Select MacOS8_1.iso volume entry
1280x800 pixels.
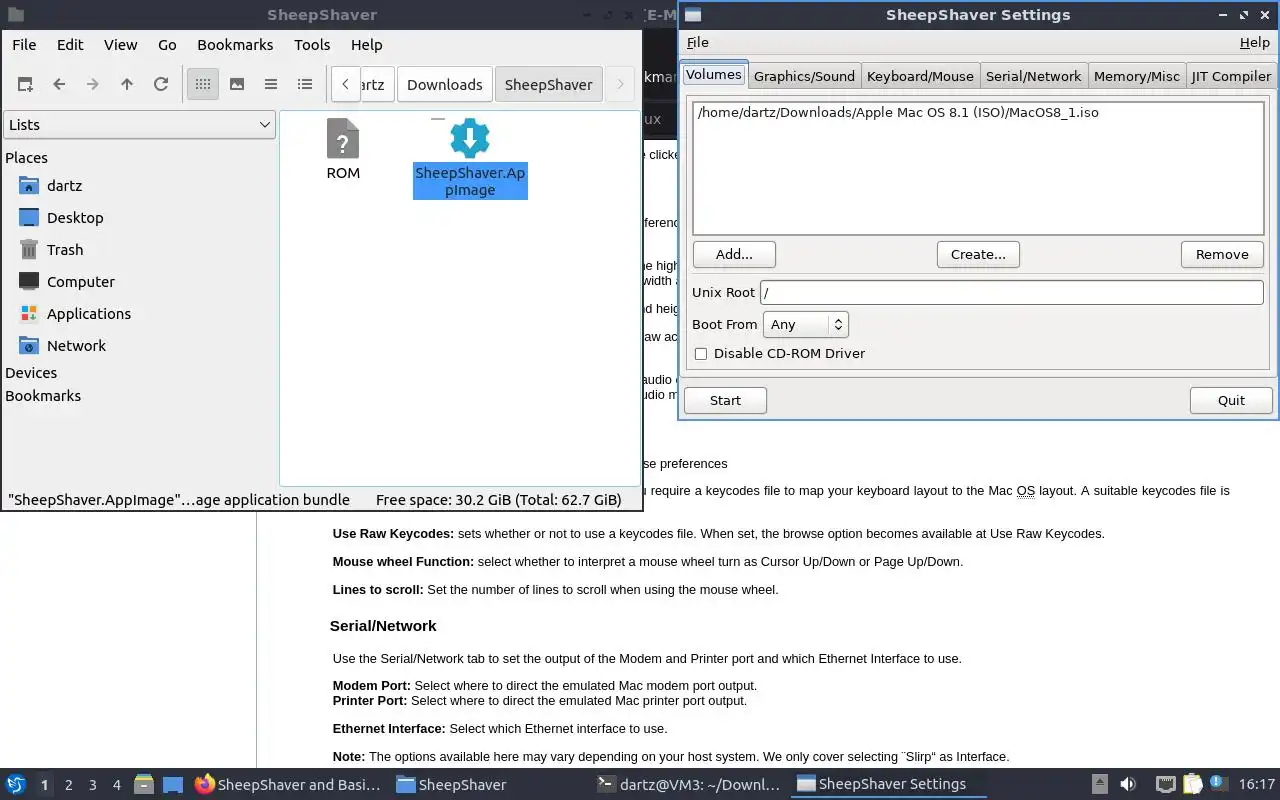898,113
